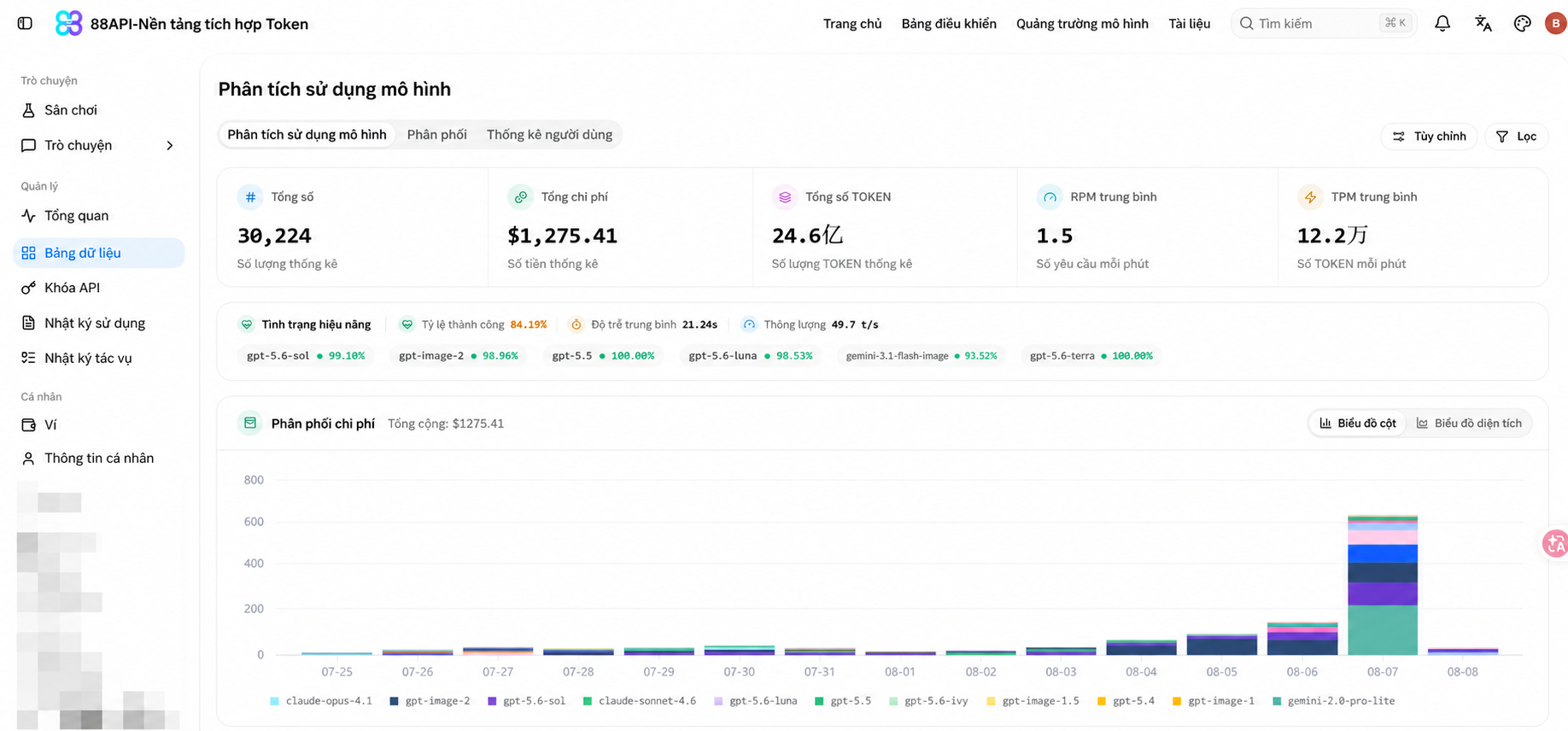Go to Trang chủ in top navigation
Screen dimensions: 1568x731
coord(852,24)
